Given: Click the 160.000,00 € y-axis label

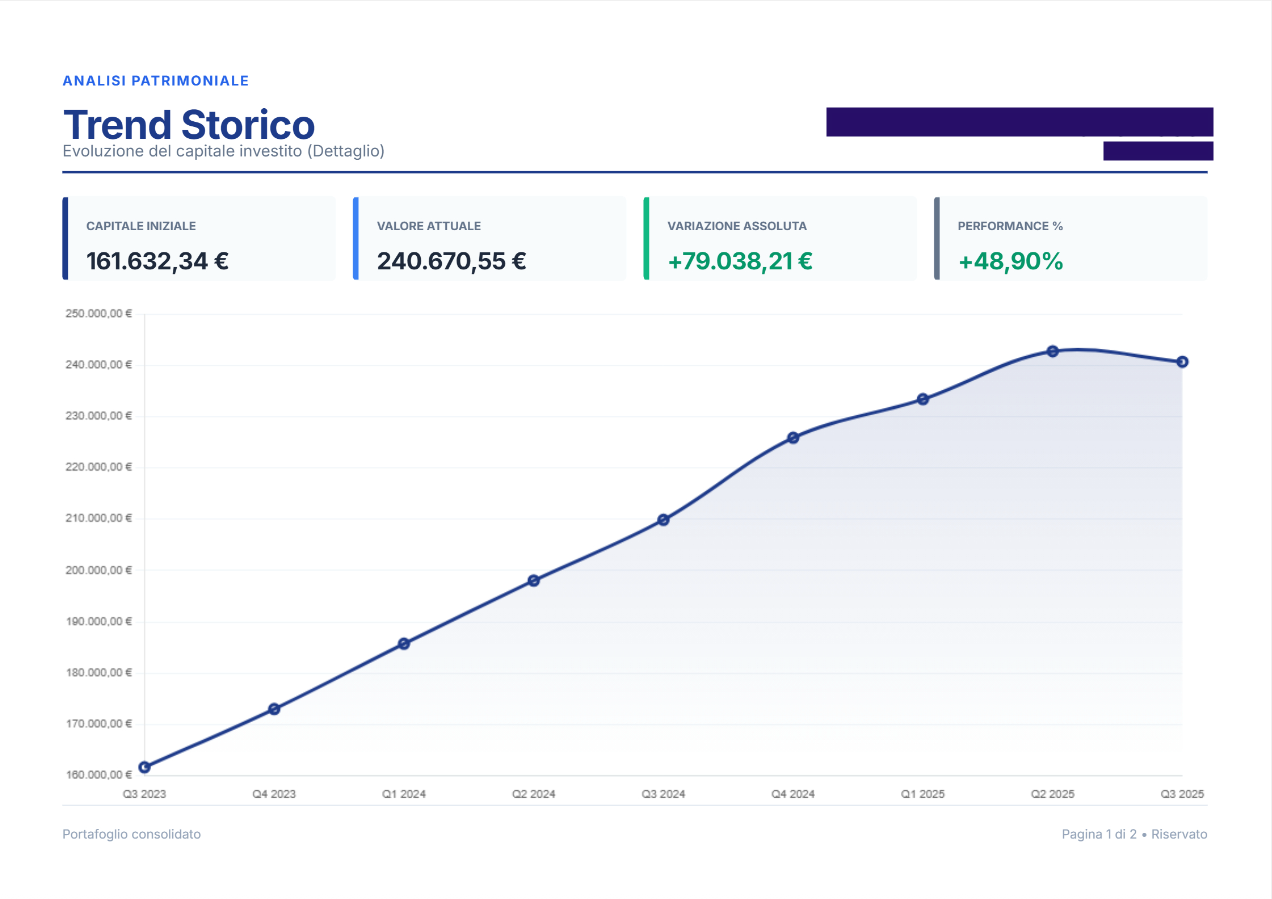Looking at the screenshot, I should pyautogui.click(x=99, y=775).
